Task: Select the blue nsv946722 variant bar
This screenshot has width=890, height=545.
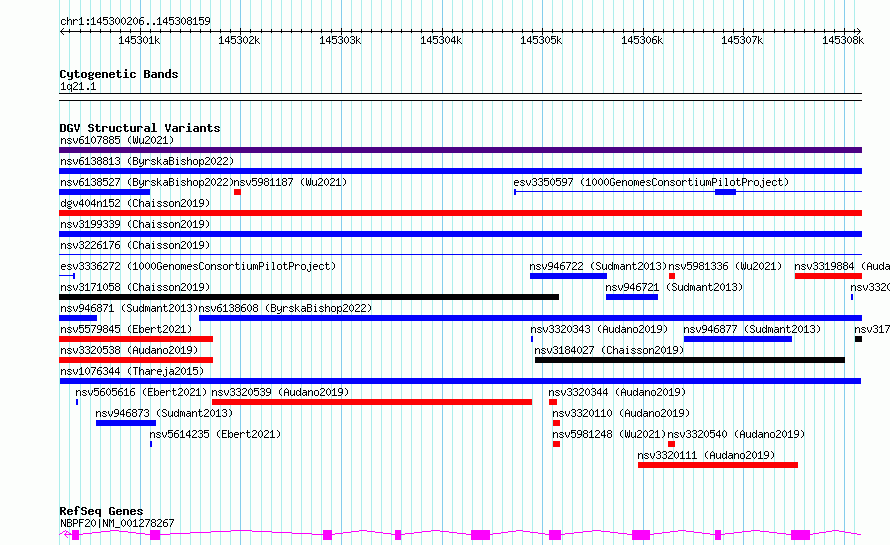Action: click(x=568, y=276)
